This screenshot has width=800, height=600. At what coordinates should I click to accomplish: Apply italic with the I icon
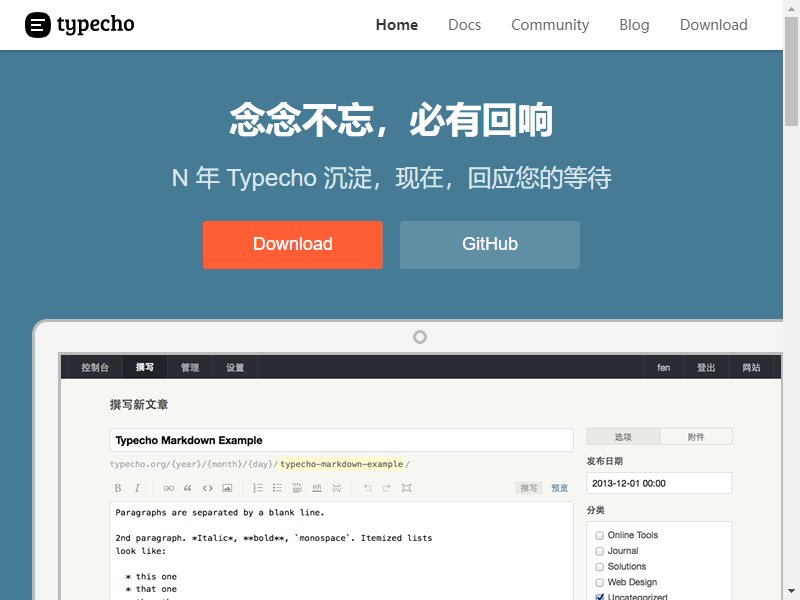tap(137, 488)
